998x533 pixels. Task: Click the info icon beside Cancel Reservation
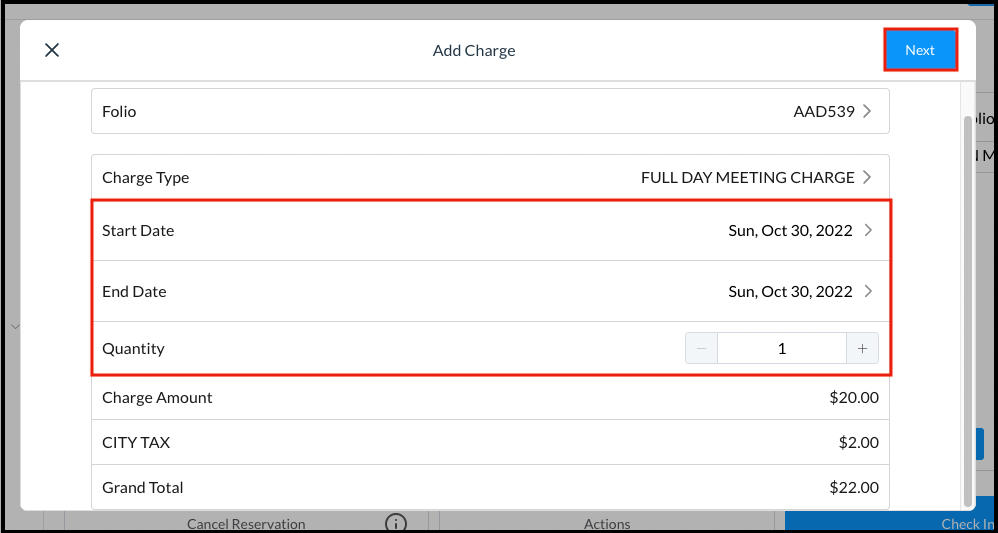tap(396, 523)
